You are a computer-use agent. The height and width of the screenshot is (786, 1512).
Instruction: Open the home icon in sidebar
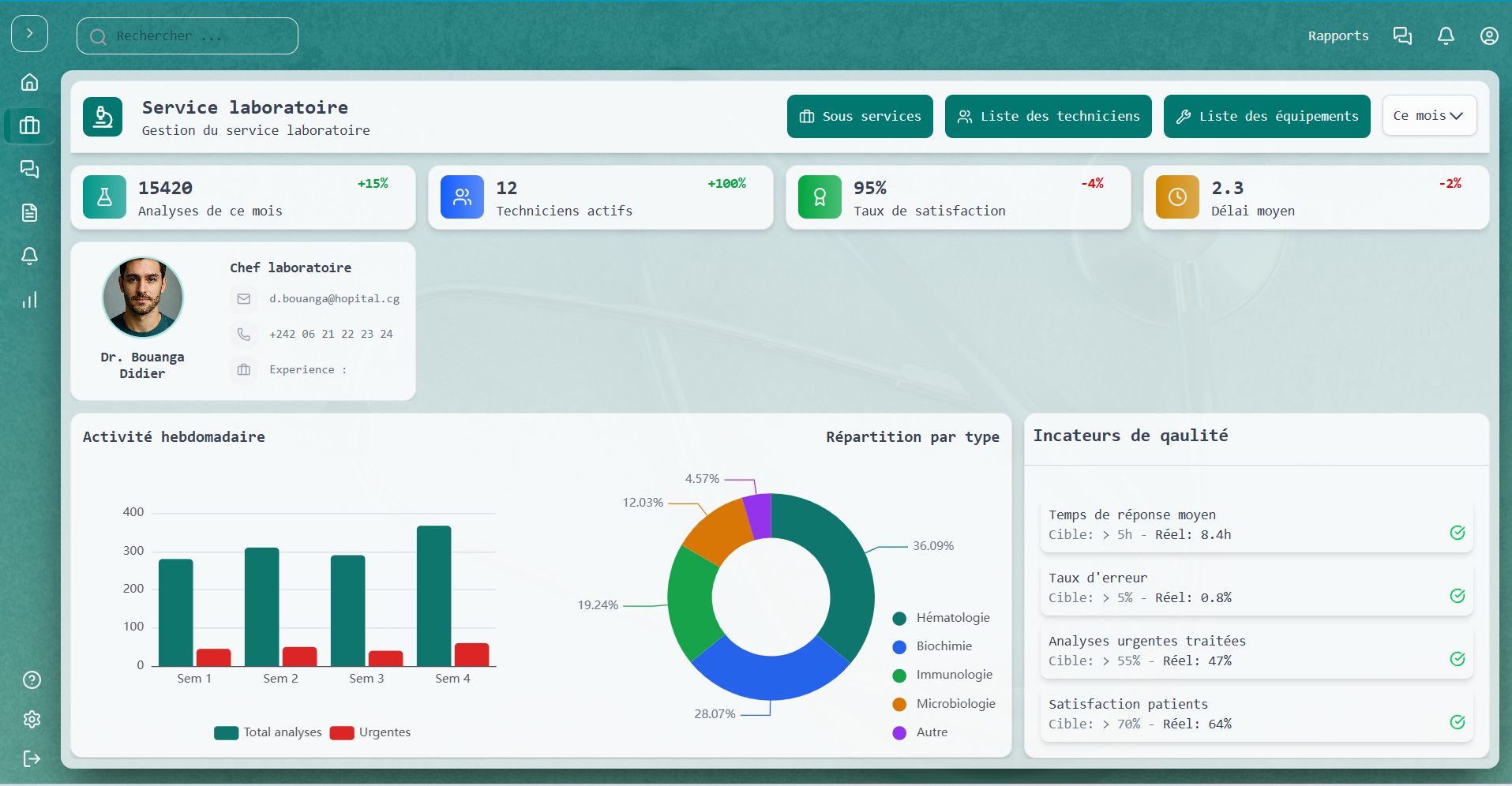click(x=29, y=82)
